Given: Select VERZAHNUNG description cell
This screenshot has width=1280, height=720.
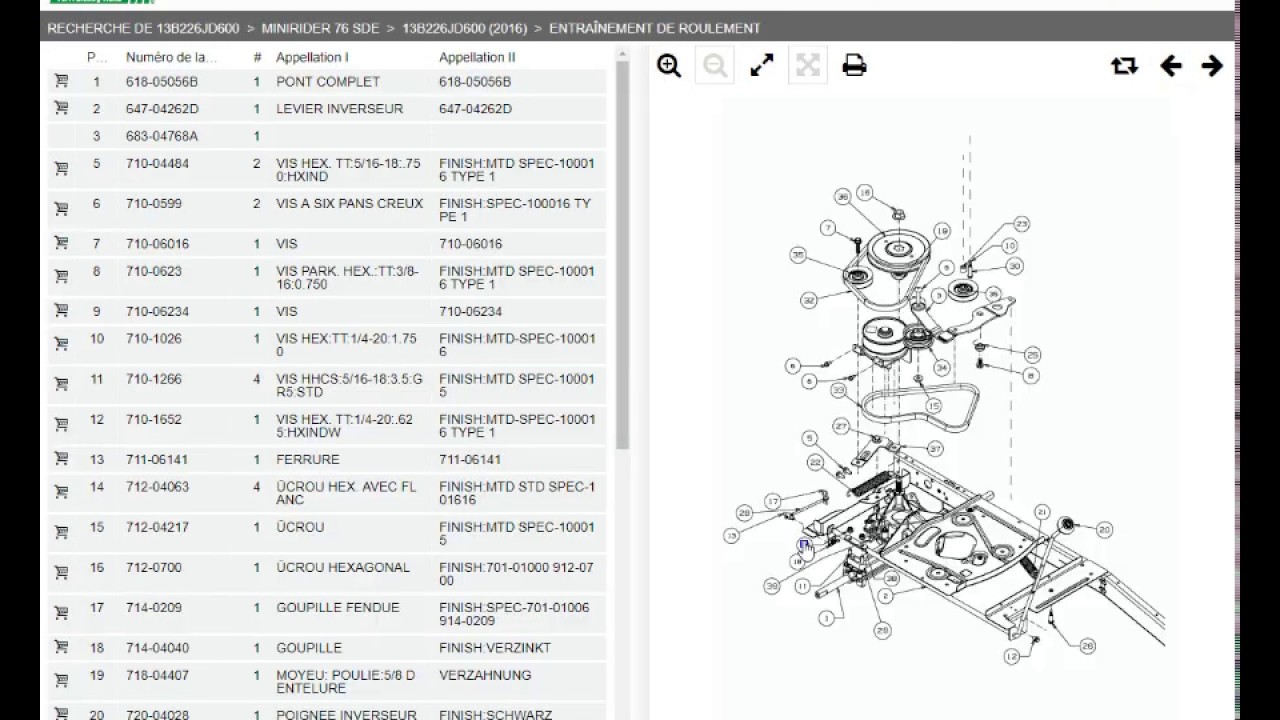Looking at the screenshot, I should (485, 675).
